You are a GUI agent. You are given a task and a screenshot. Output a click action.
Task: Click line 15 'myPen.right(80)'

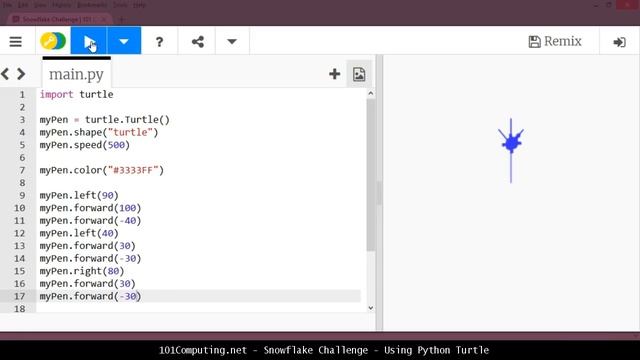click(82, 271)
